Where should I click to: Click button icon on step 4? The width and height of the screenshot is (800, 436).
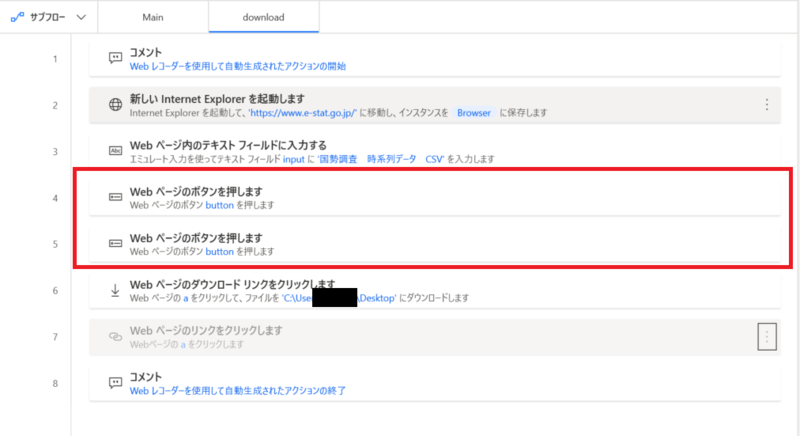coord(115,197)
